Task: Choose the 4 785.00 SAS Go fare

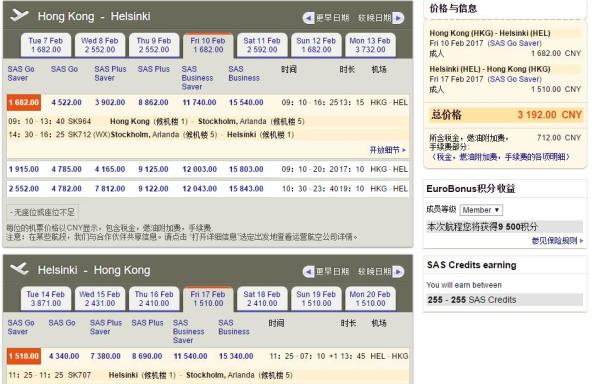Action: pyautogui.click(x=67, y=169)
